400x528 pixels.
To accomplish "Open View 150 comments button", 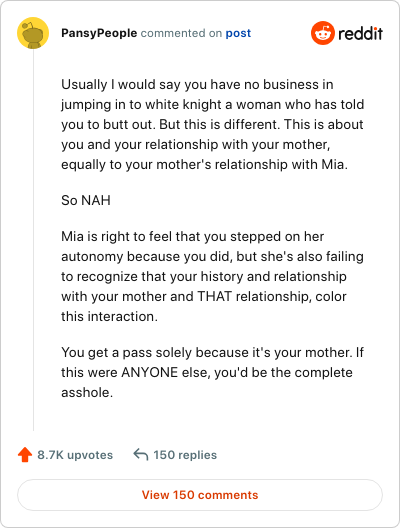I will [x=200, y=495].
